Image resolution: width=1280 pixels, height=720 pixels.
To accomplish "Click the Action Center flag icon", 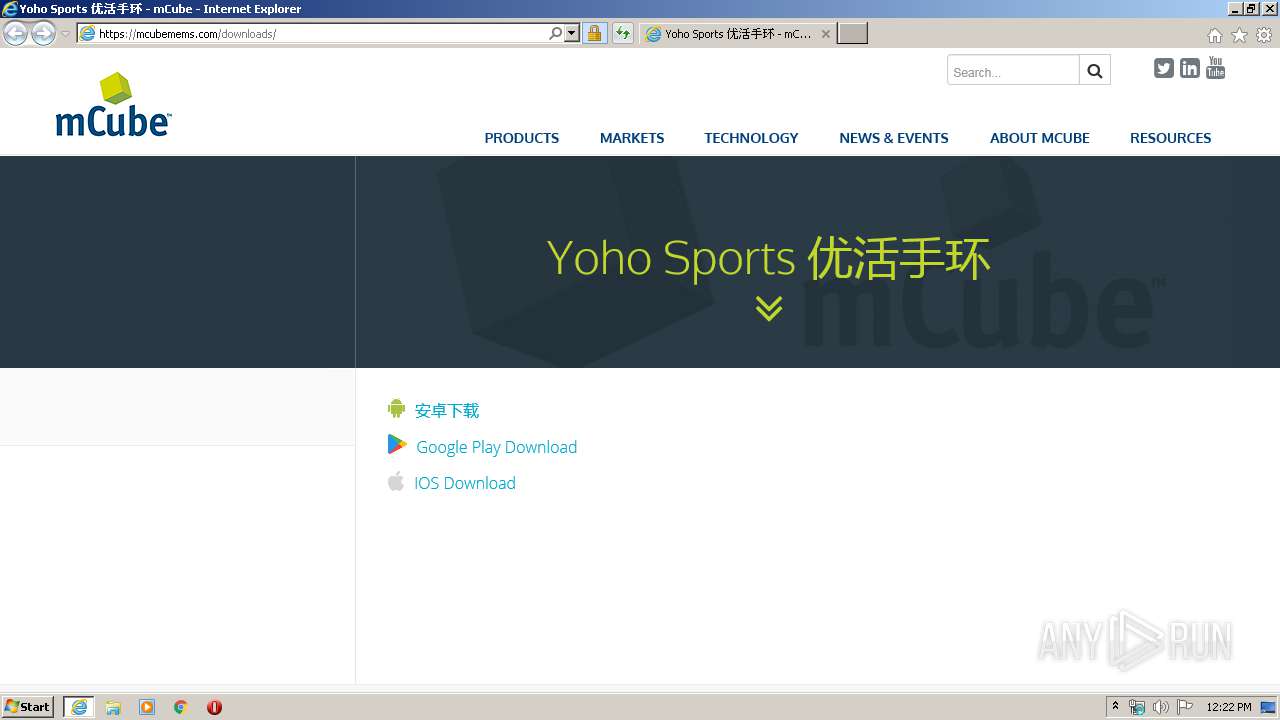I will click(1184, 707).
